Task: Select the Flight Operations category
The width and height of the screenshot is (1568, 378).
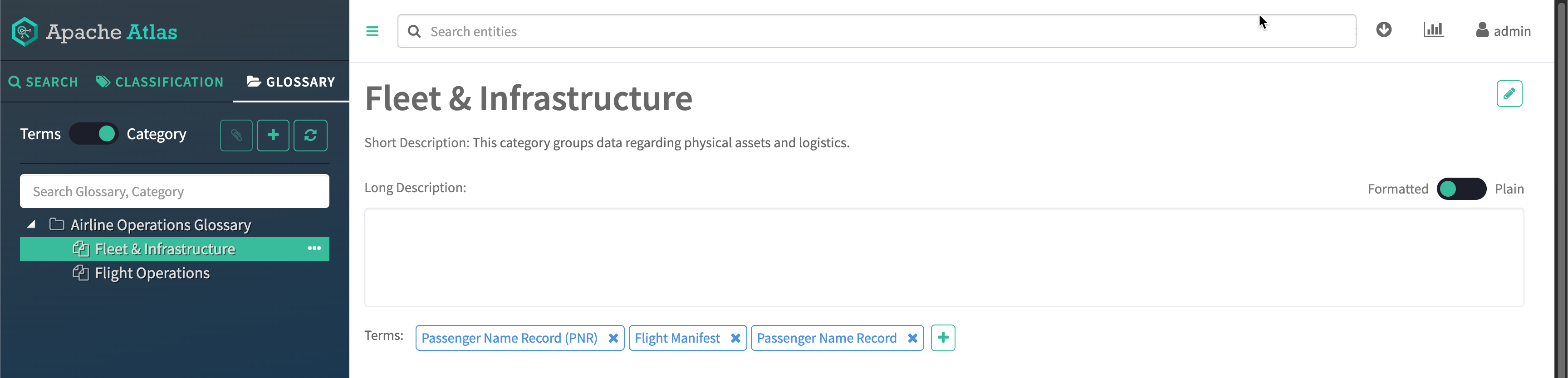Action: click(152, 273)
